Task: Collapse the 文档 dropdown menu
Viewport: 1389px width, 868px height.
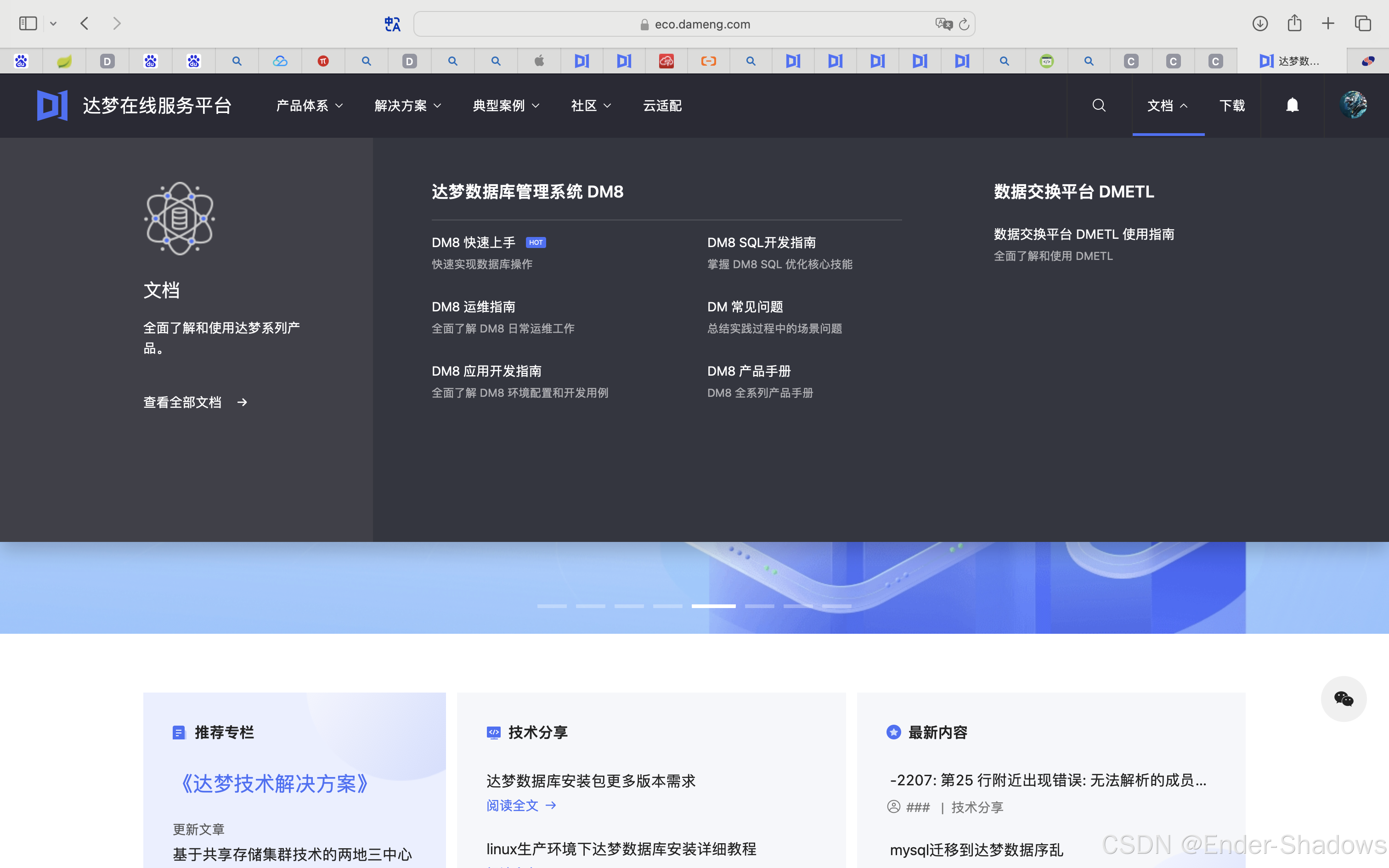Action: tap(1168, 106)
